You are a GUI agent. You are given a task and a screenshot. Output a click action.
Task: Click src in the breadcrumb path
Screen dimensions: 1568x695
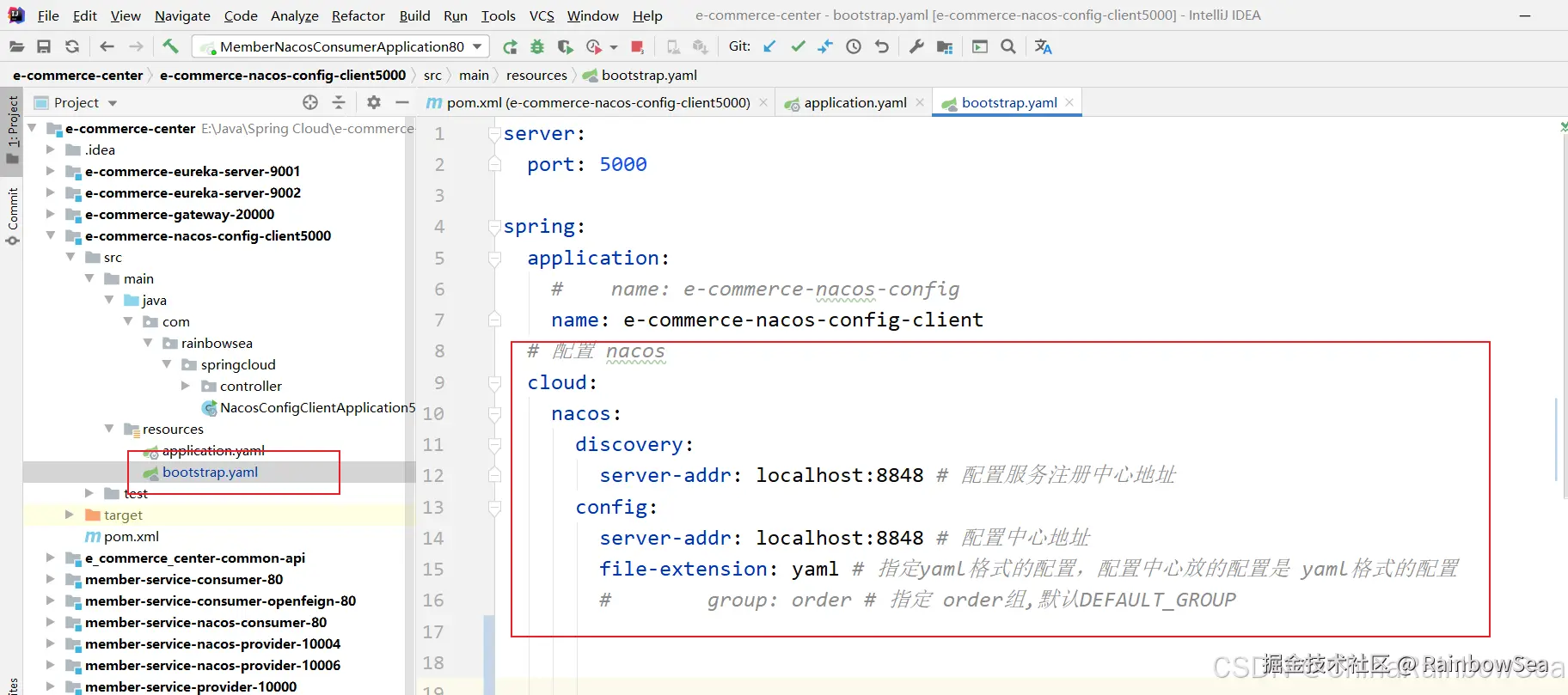point(432,76)
